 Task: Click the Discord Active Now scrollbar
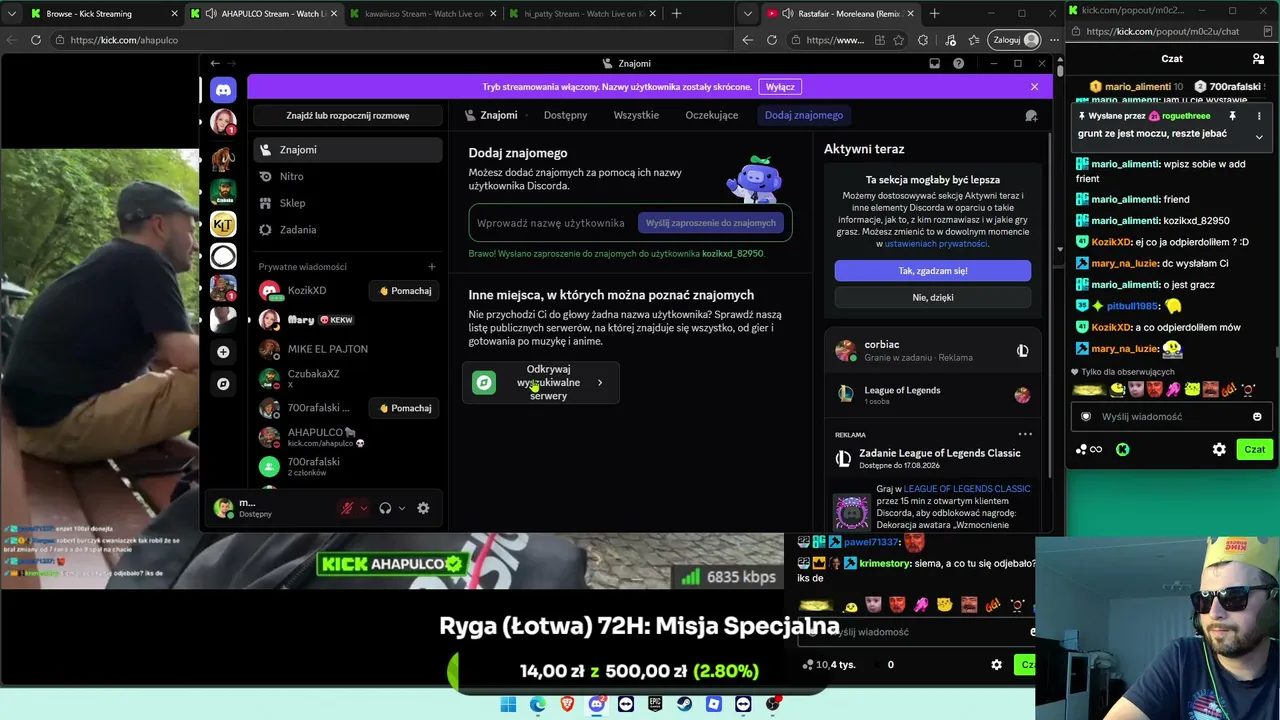point(1048,305)
